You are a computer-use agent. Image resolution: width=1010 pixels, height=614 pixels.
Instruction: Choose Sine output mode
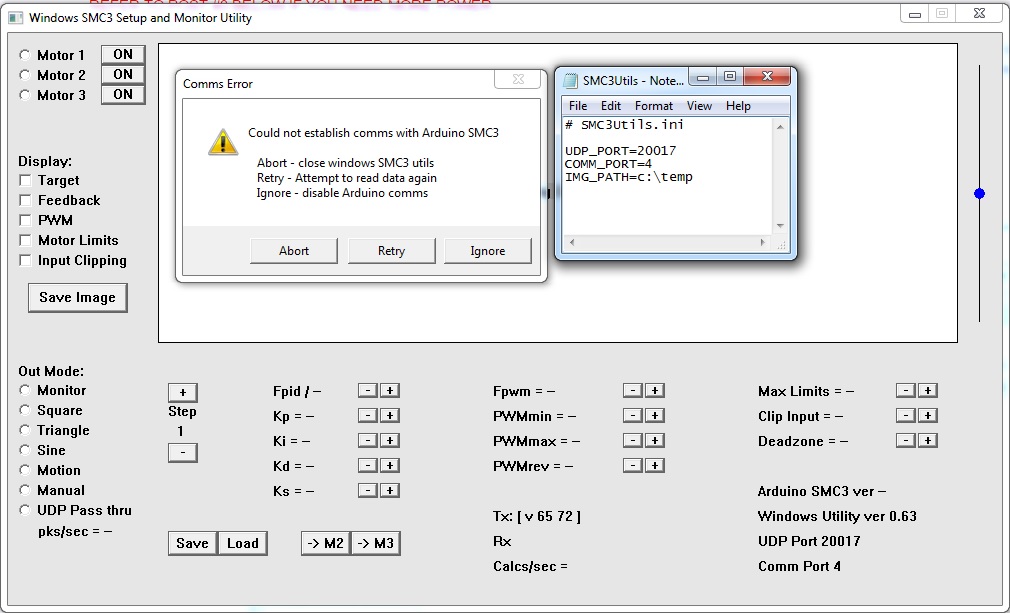[25, 450]
